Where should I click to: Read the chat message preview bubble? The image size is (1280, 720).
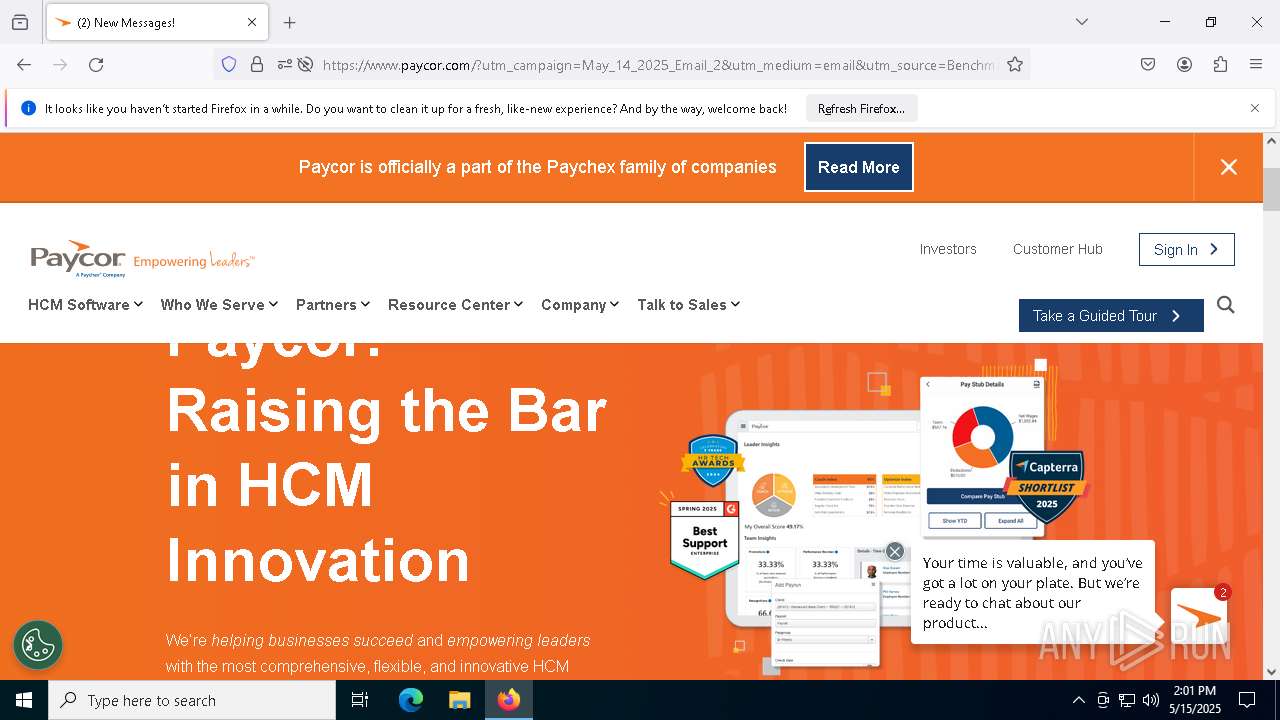point(1033,592)
